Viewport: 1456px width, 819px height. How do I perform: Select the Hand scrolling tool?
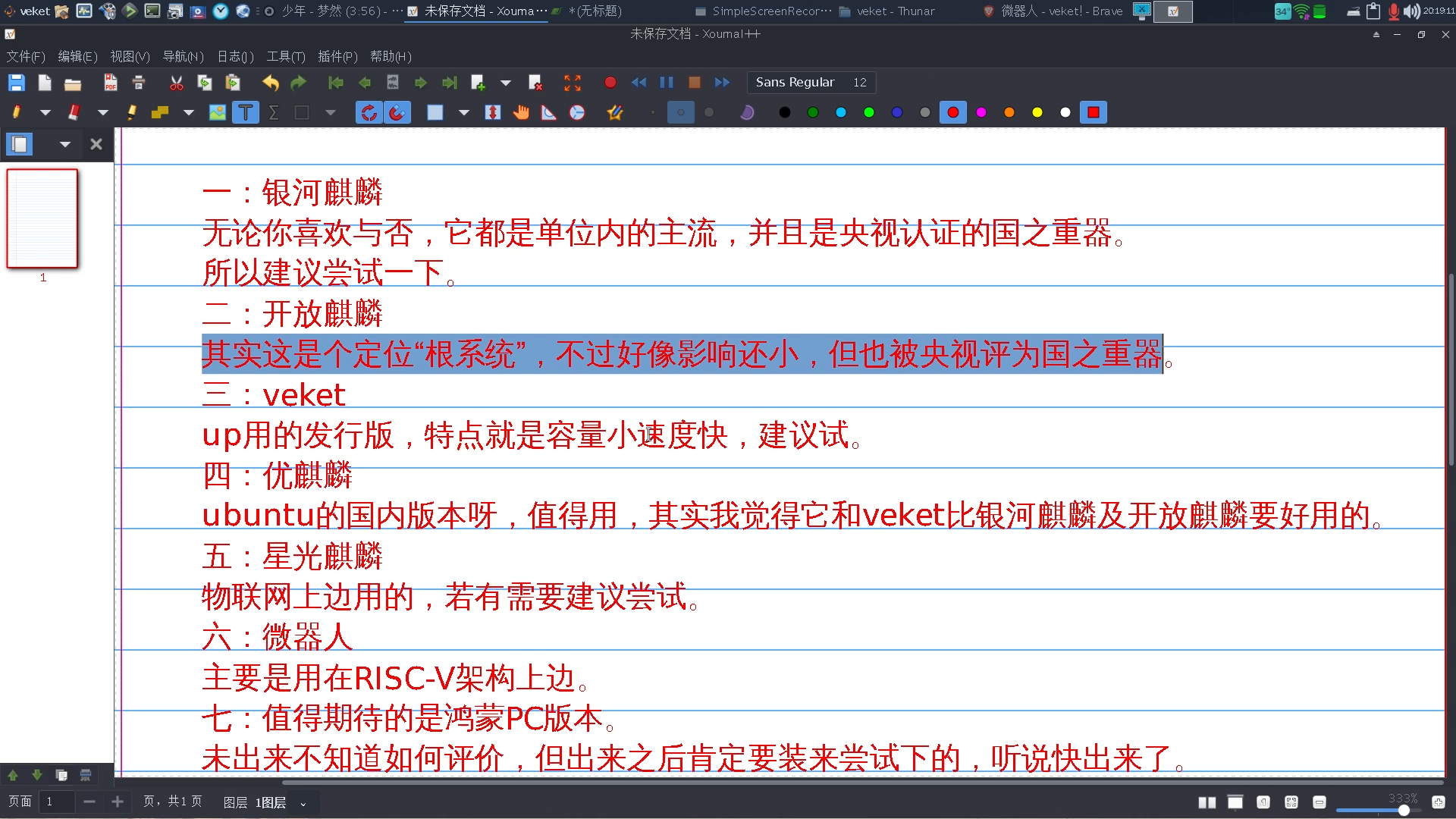521,113
